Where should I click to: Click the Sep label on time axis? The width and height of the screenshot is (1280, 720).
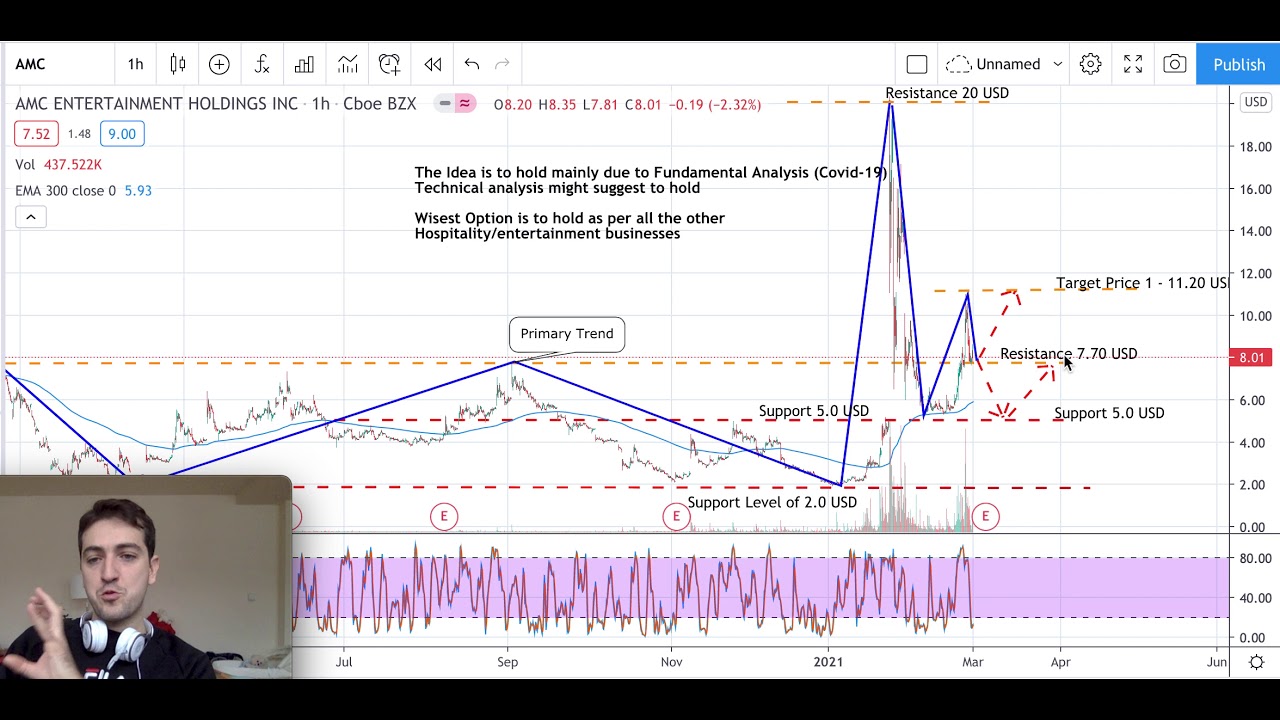(508, 662)
